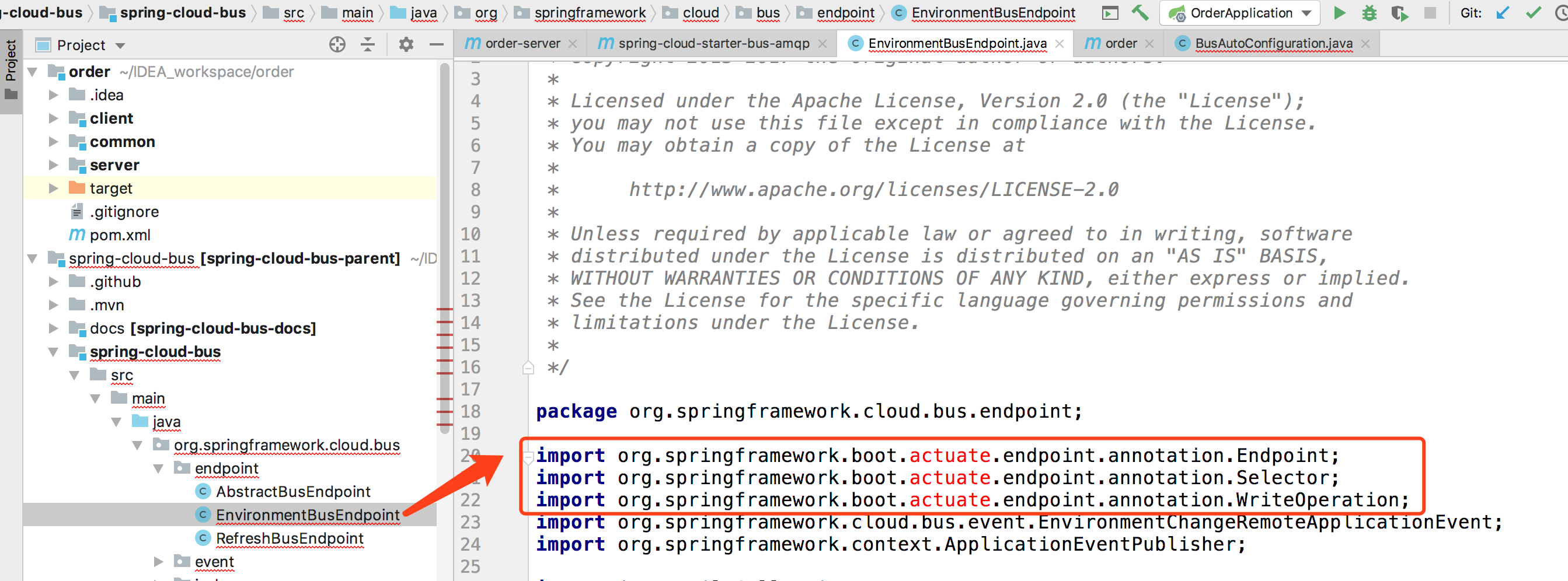The image size is (1568, 581).
Task: Click the springframework breadcrumb
Action: pyautogui.click(x=590, y=13)
